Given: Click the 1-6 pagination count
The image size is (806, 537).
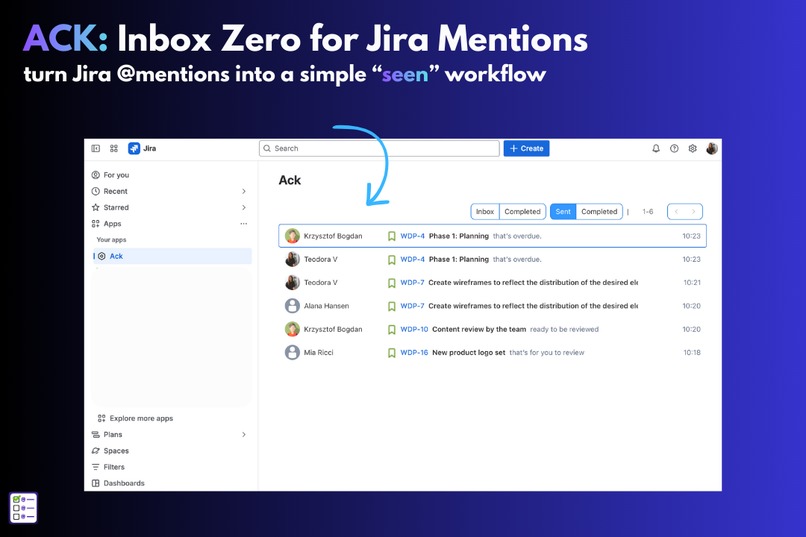Looking at the screenshot, I should point(648,212).
